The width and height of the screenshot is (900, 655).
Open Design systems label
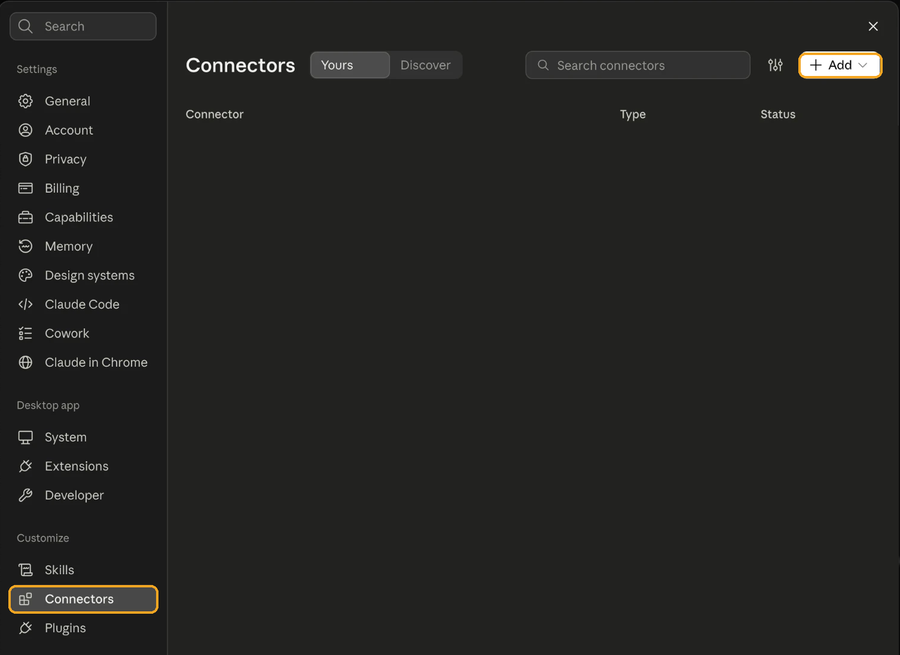tap(90, 276)
